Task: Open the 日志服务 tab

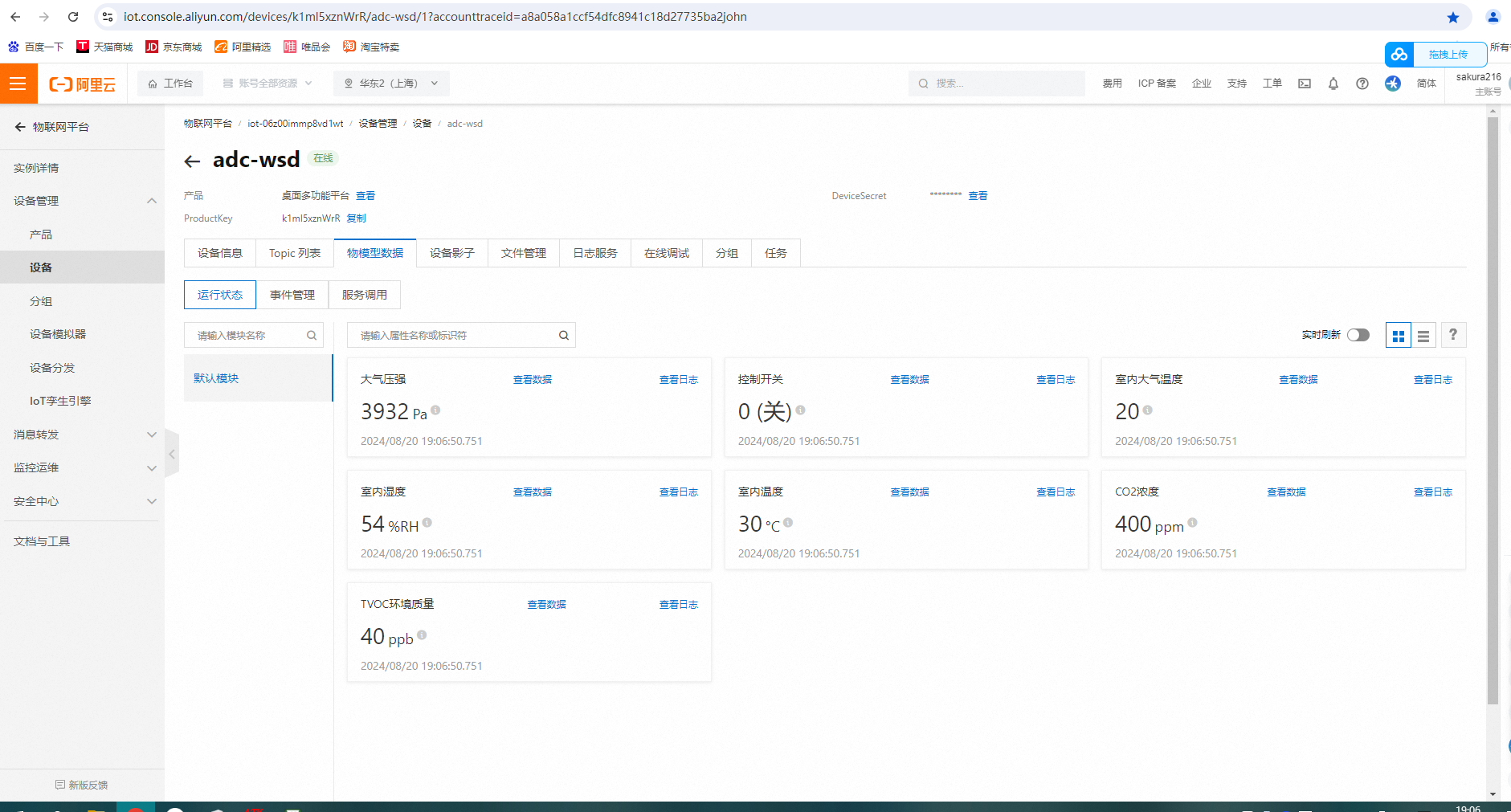Action: point(595,253)
